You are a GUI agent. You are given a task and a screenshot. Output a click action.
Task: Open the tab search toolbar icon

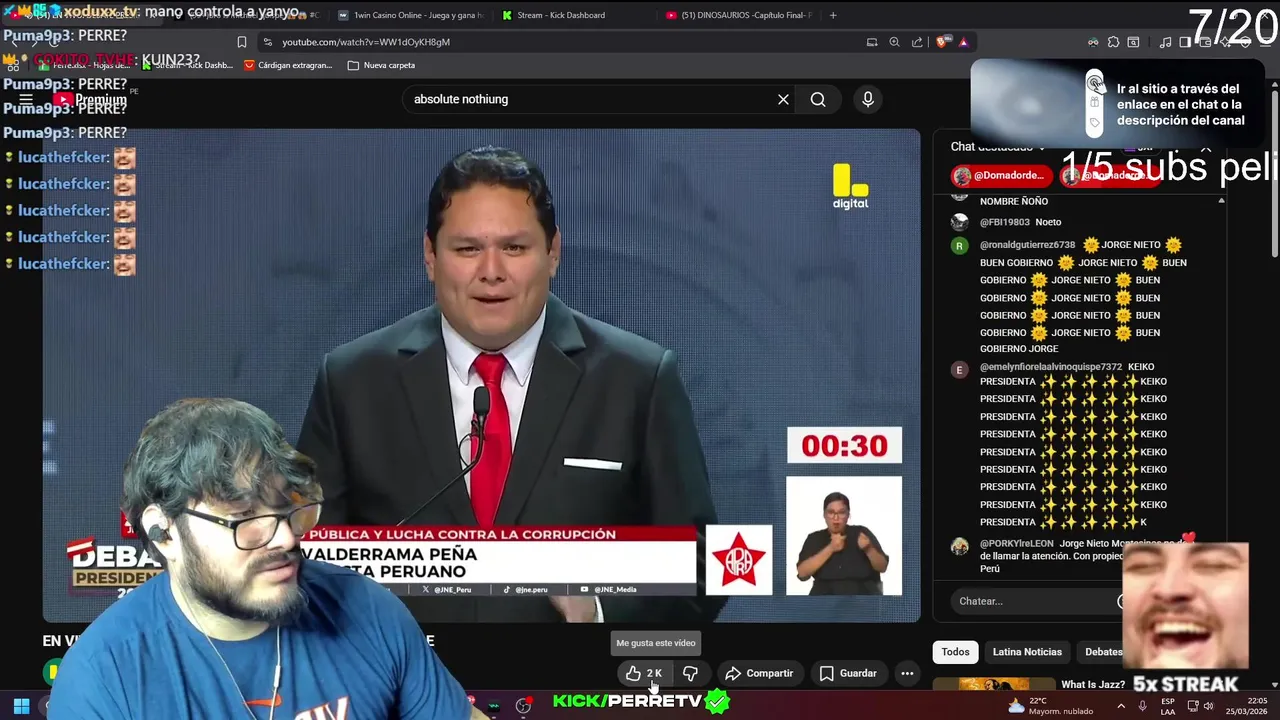1133,42
